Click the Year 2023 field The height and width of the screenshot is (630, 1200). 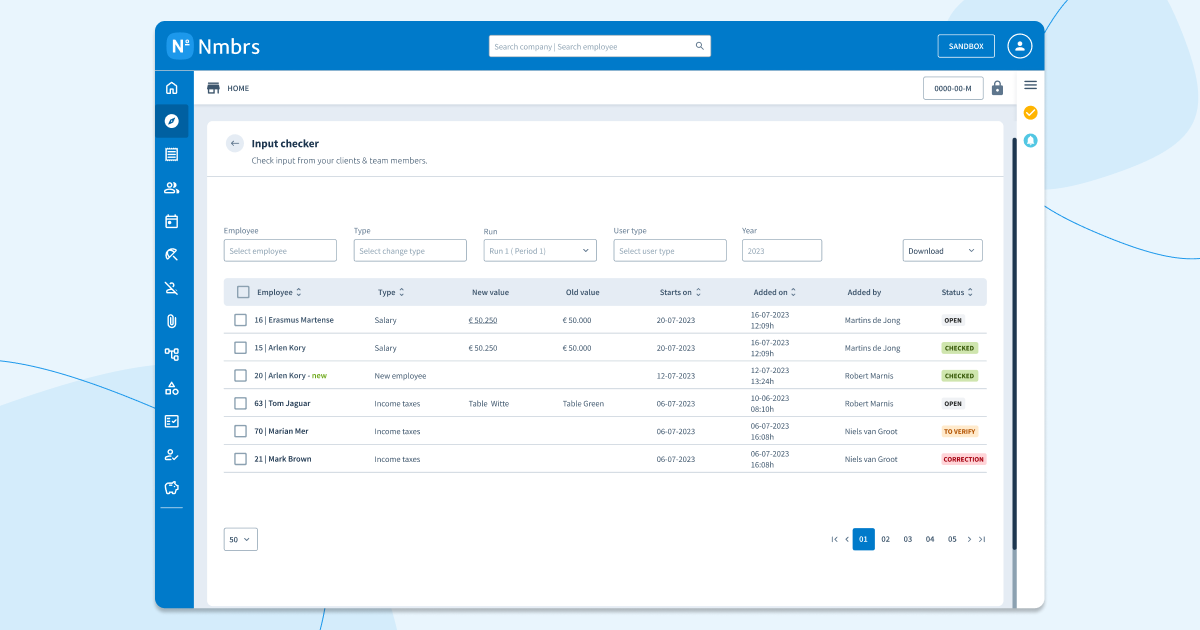[782, 251]
